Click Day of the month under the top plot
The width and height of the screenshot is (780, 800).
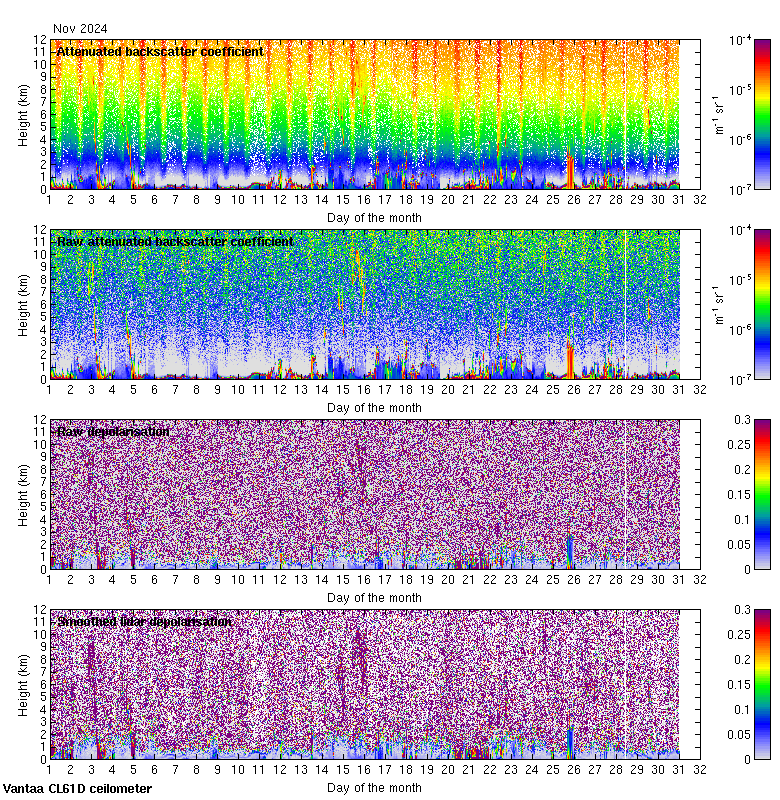click(374, 217)
